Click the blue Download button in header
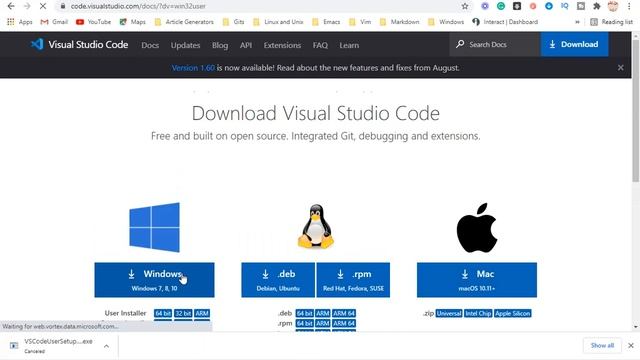This screenshot has height=360, width=640. pyautogui.click(x=574, y=44)
